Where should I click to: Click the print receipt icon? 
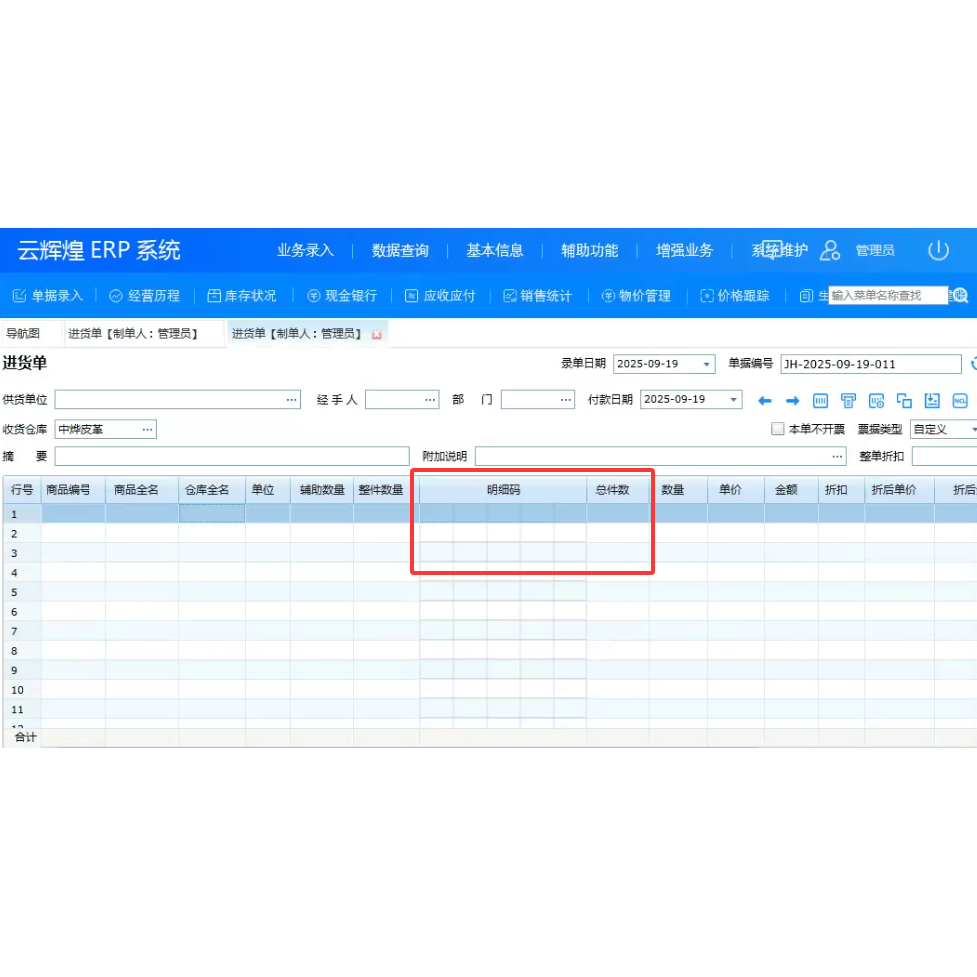[848, 401]
